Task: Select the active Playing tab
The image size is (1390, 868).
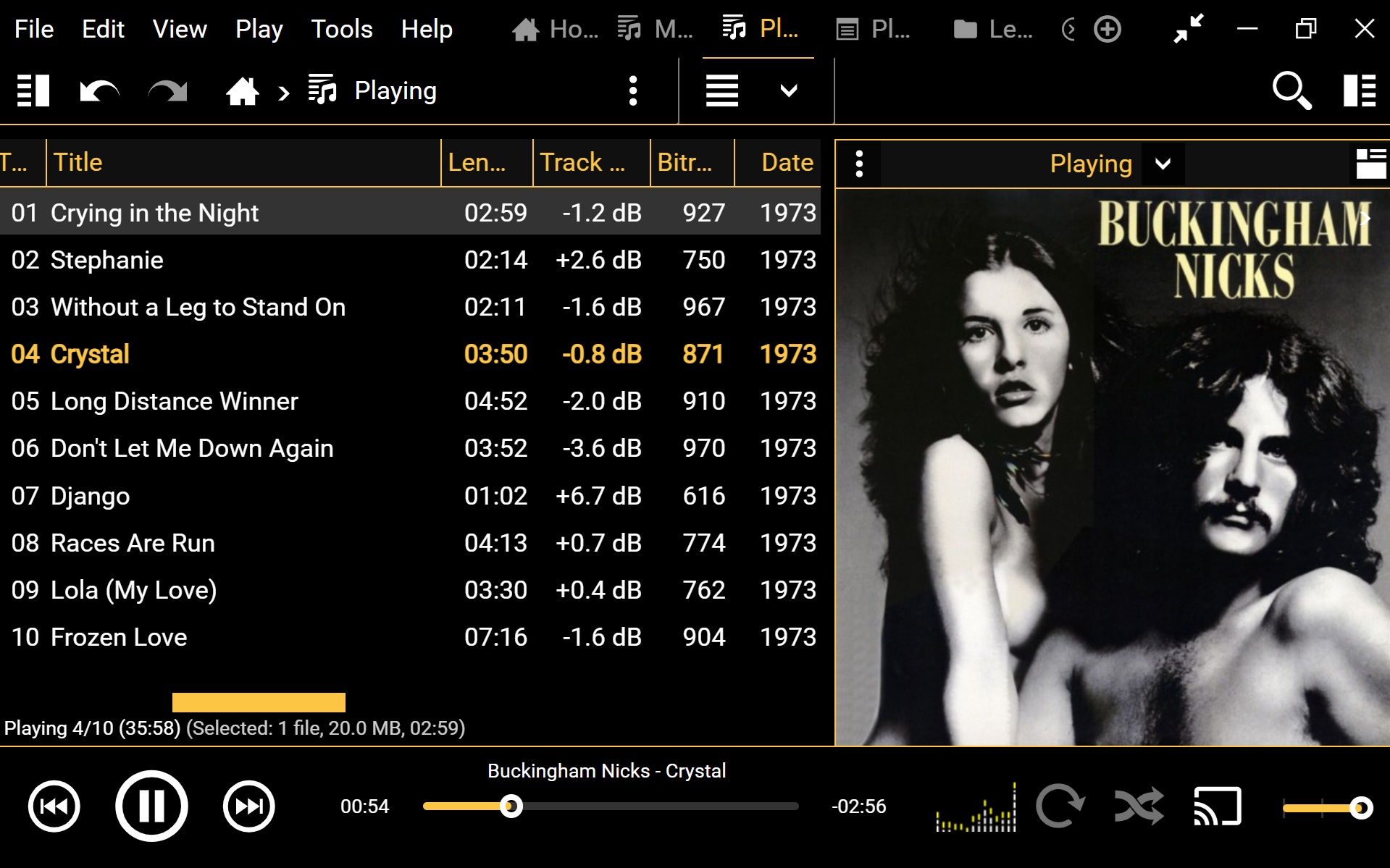Action: (x=760, y=29)
